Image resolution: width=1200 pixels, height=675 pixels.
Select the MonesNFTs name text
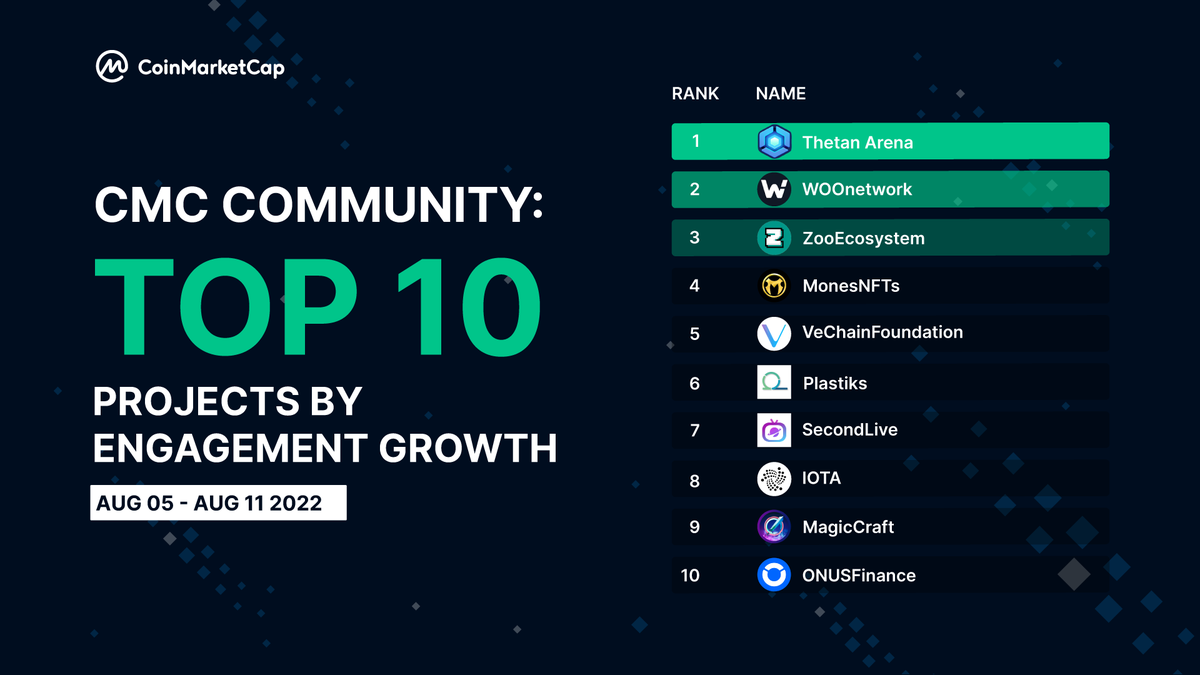851,286
